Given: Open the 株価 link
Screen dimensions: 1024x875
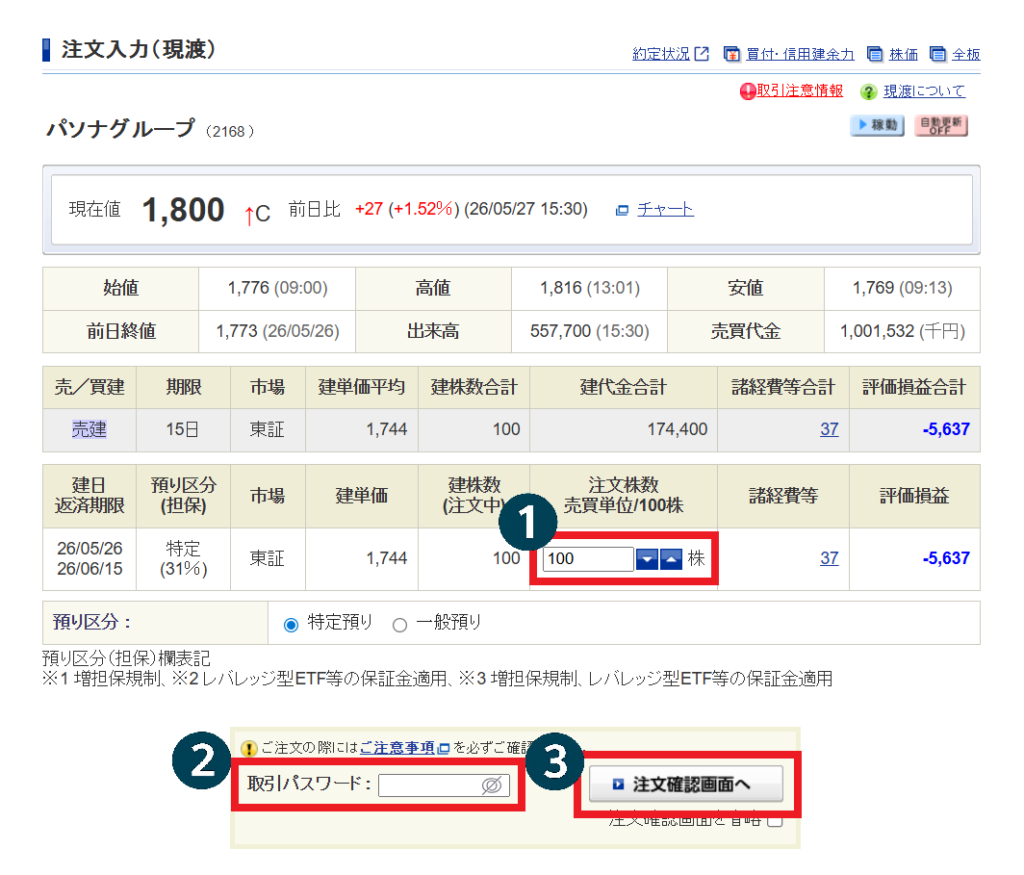Looking at the screenshot, I should tap(903, 54).
